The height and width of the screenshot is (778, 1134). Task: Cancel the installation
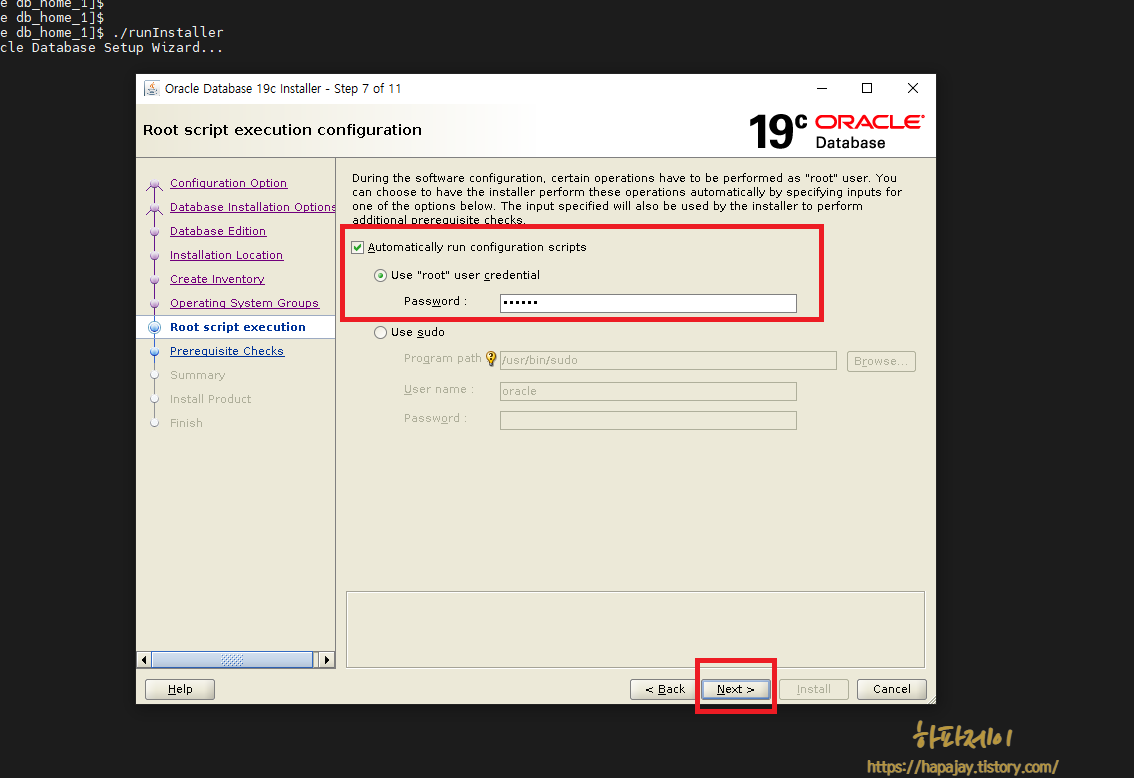point(892,689)
